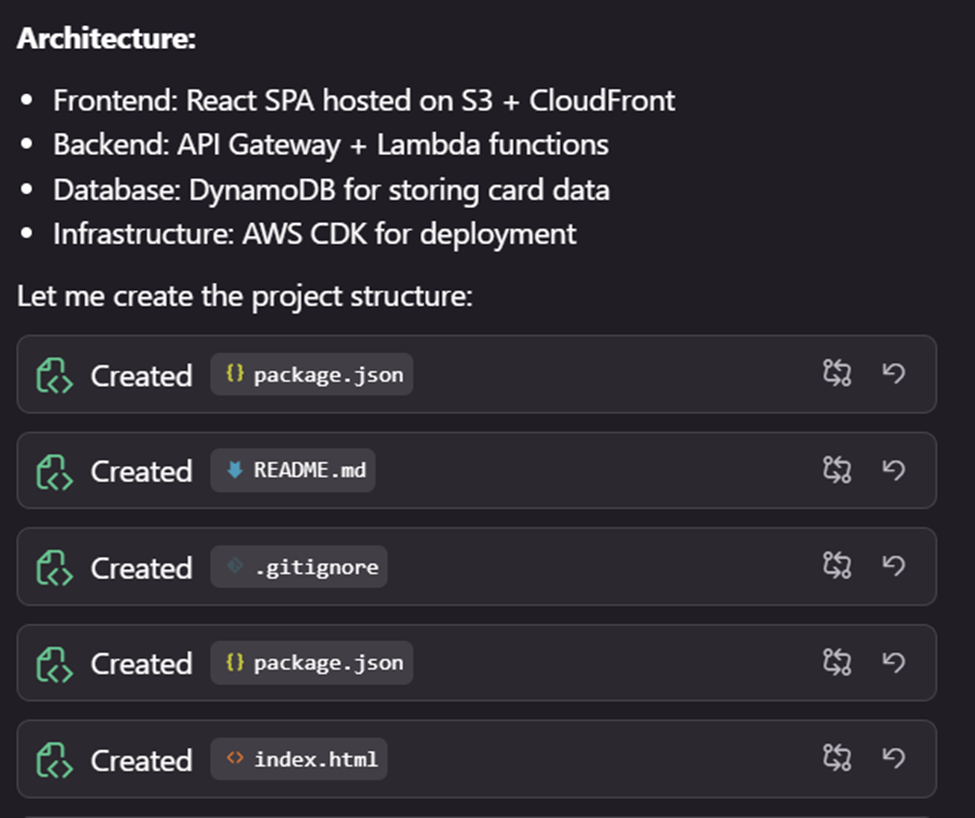Show diff icon for .gitignore
The image size is (975, 818).
[836, 566]
